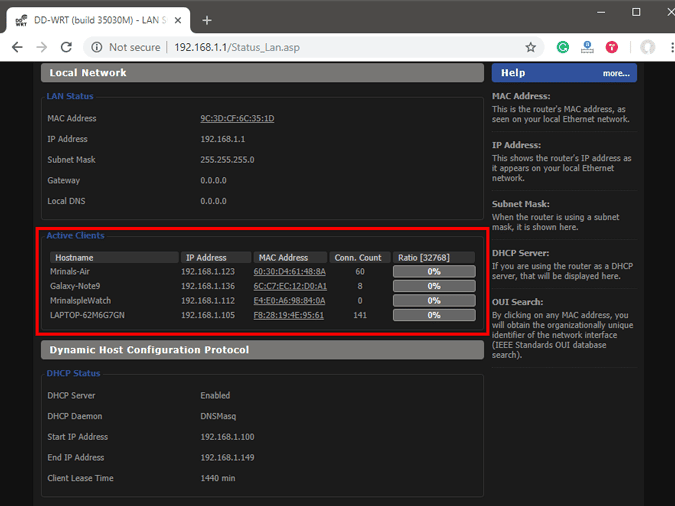The width and height of the screenshot is (675, 506).
Task: Maximize the browser window
Action: pyautogui.click(x=636, y=12)
